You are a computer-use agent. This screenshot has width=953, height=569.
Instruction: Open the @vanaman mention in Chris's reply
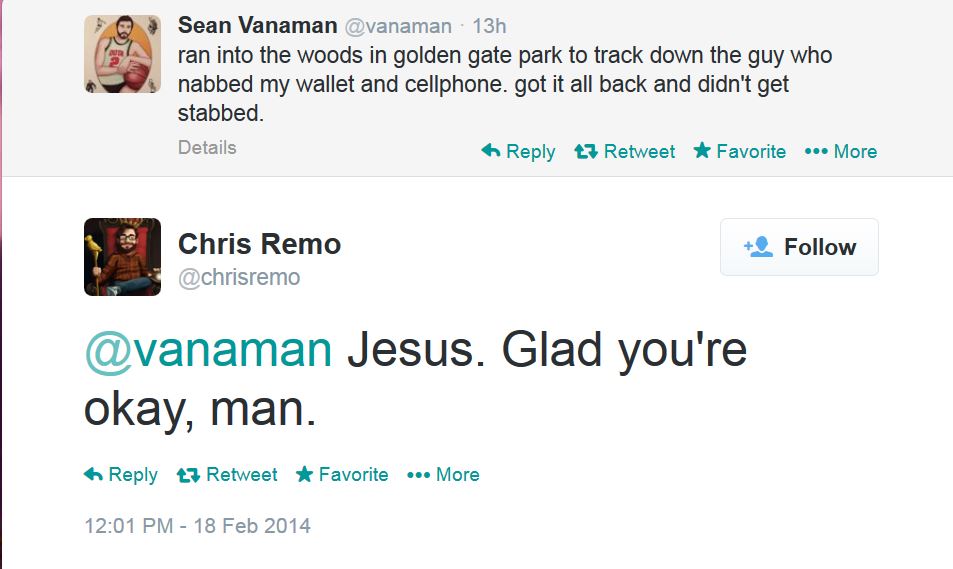coord(208,350)
